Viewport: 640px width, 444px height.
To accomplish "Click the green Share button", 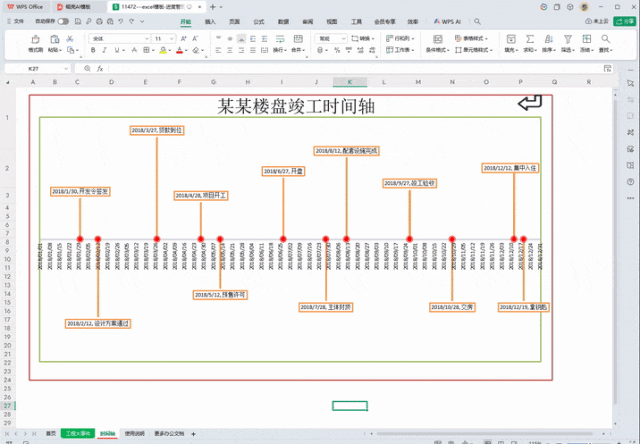I will 624,21.
